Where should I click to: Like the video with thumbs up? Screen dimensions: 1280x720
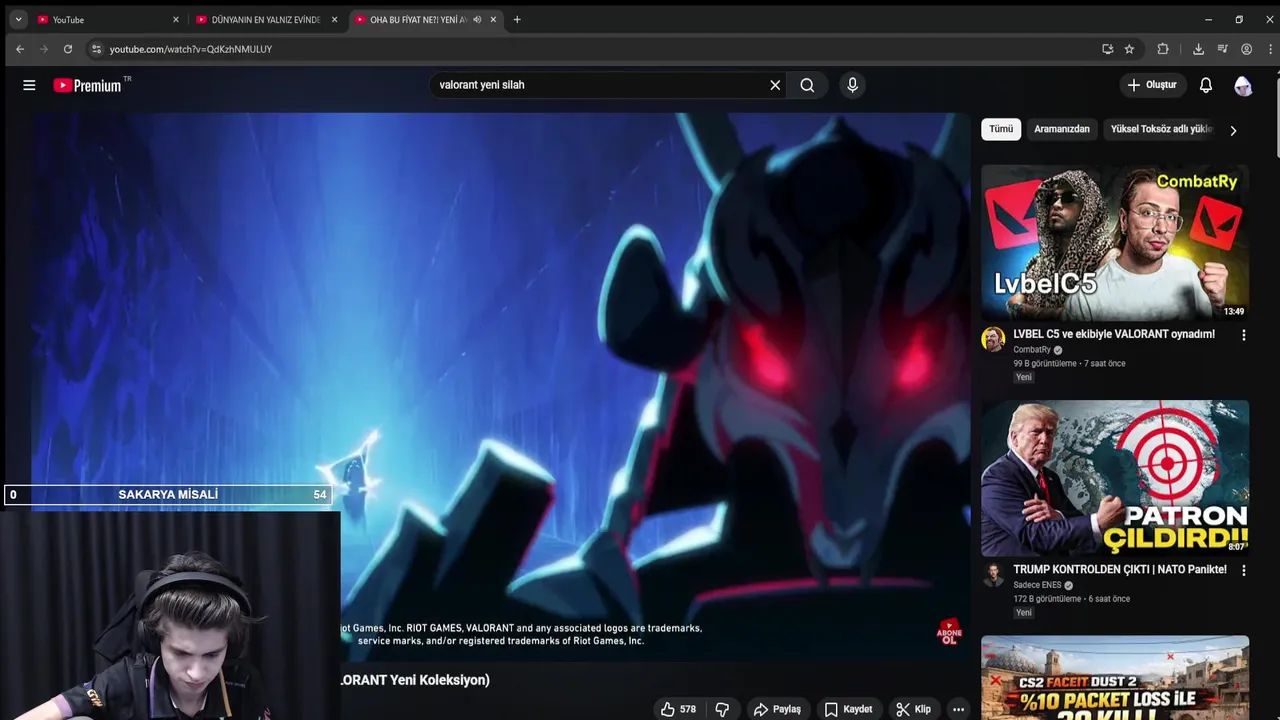pyautogui.click(x=678, y=709)
